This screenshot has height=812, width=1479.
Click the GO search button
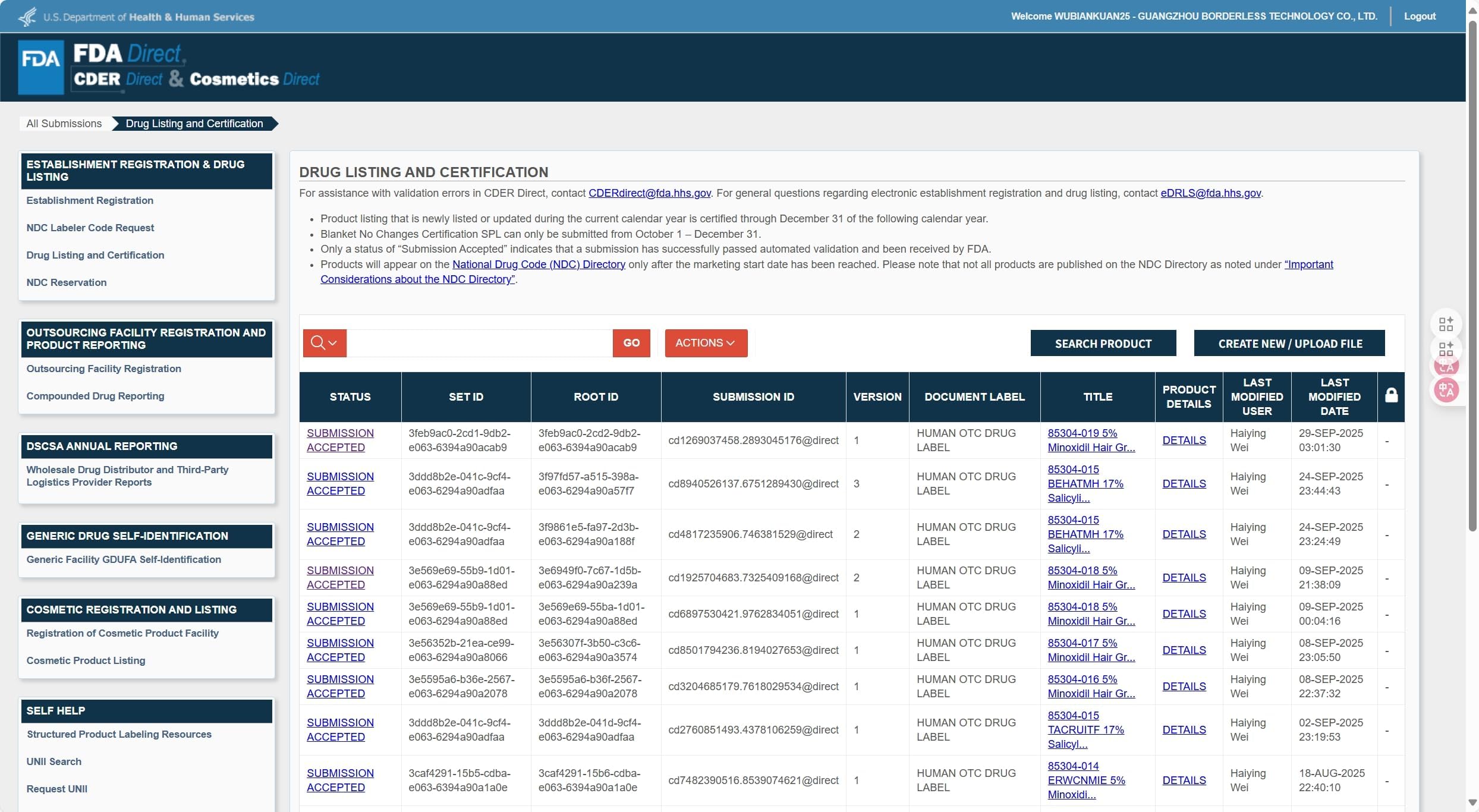point(631,343)
